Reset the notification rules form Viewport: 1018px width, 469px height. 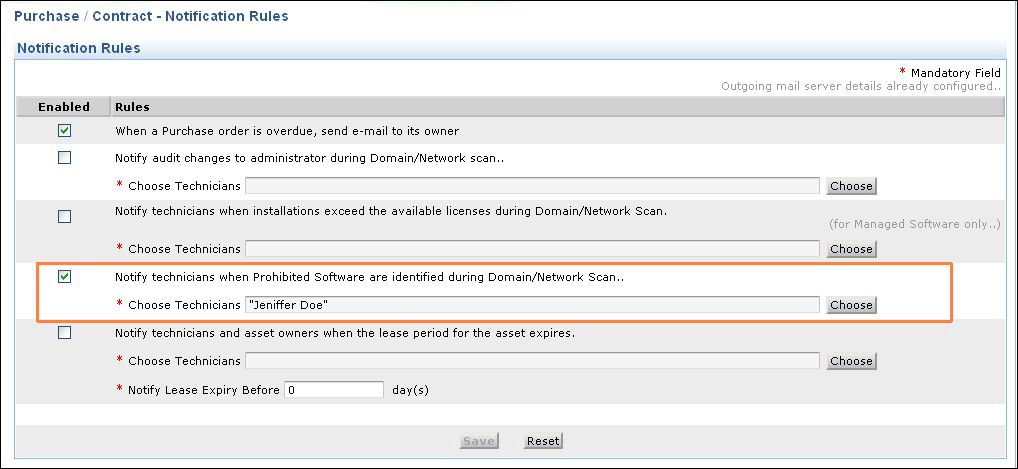[x=543, y=441]
